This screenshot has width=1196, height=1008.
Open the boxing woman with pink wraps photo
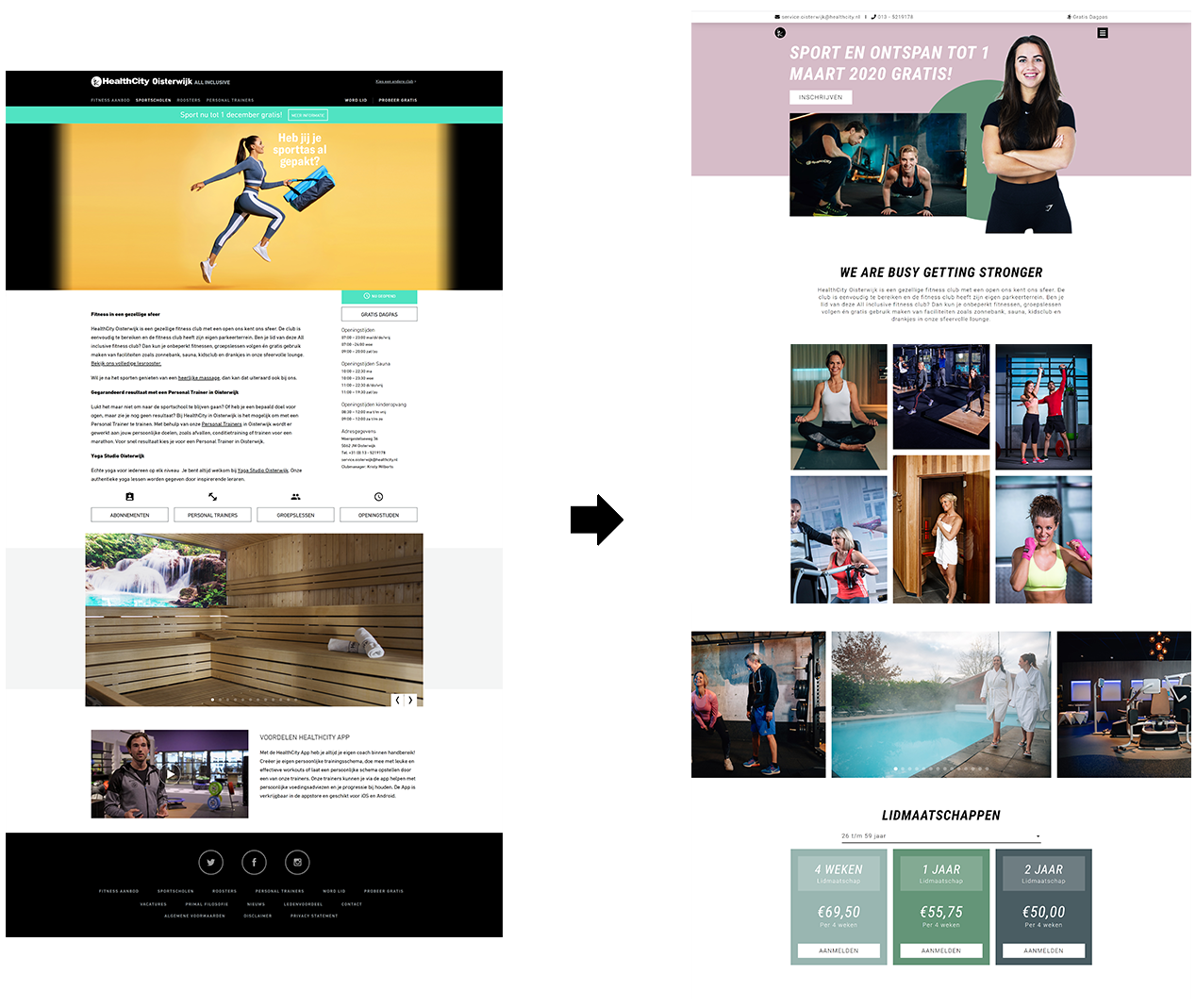[1043, 539]
